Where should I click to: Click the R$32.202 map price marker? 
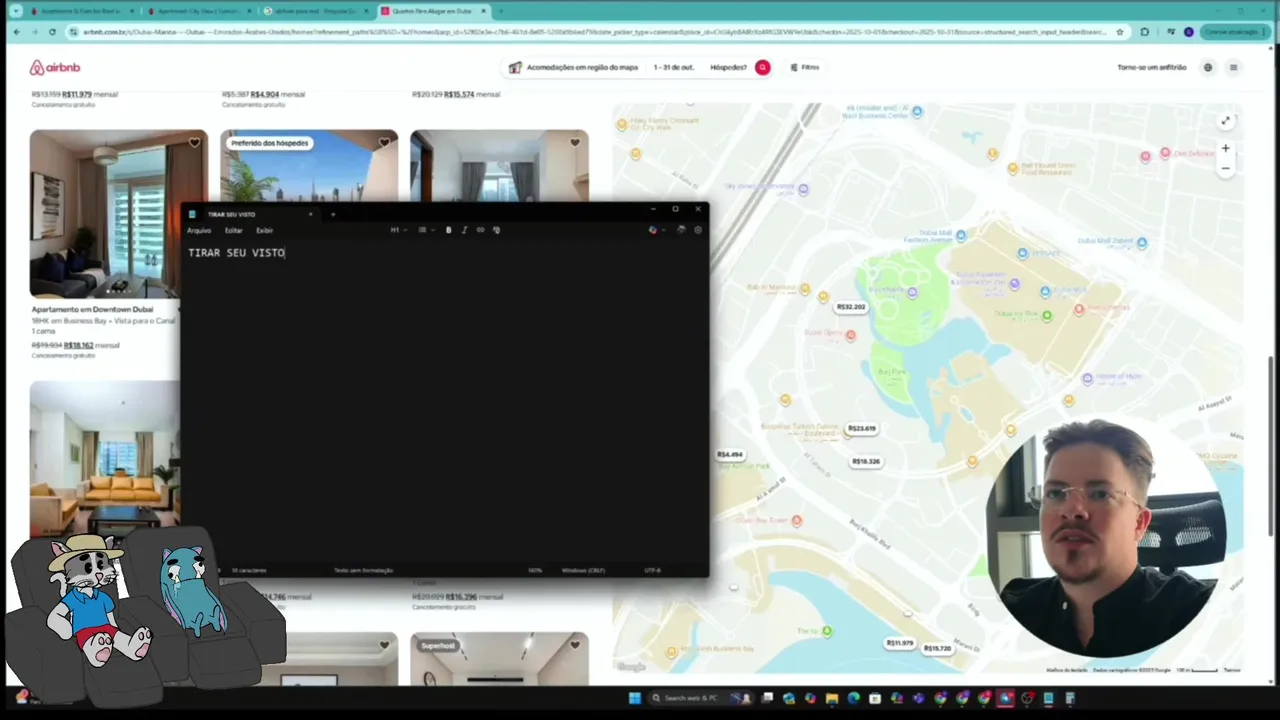coord(851,307)
